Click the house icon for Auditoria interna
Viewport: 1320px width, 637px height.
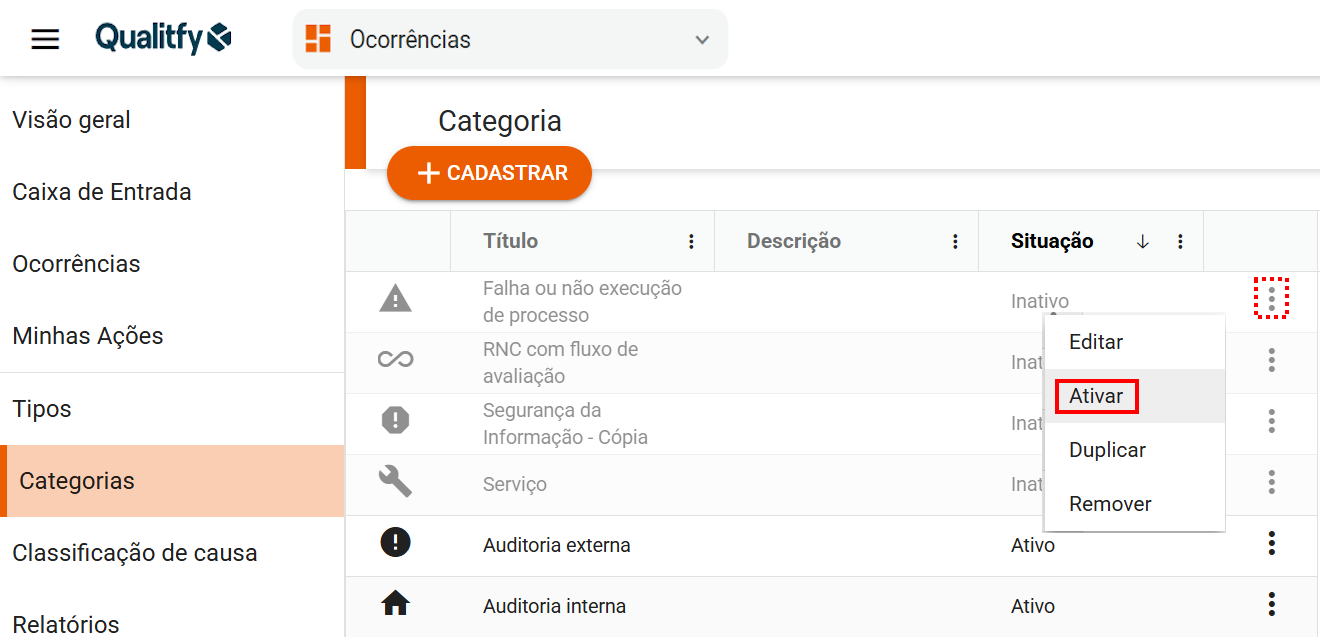click(x=396, y=603)
